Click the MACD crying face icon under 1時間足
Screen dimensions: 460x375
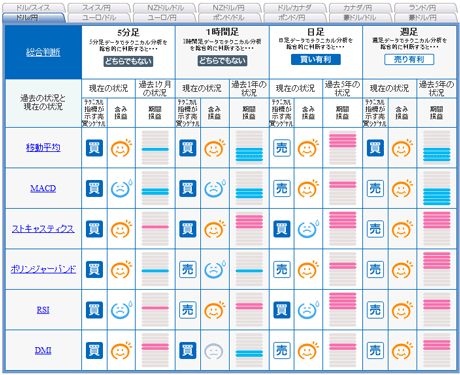click(x=215, y=189)
